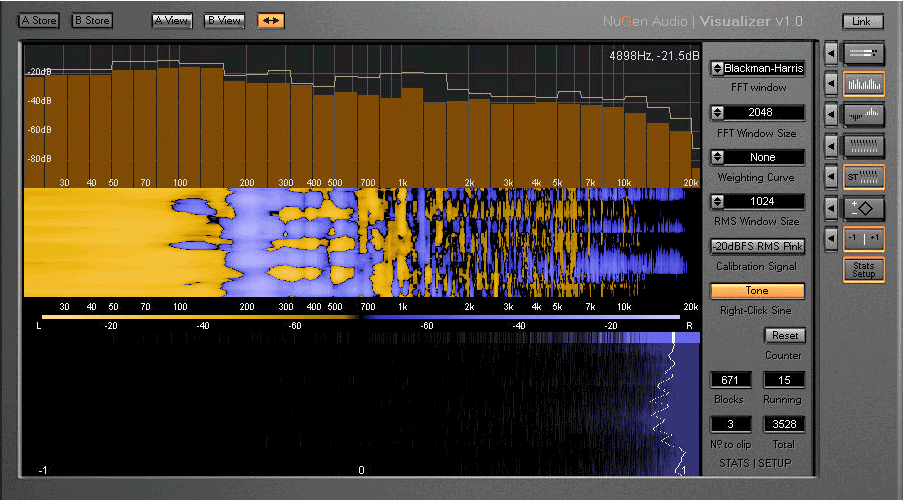
Task: Change the RMS Window Size 1024 selector
Action: [x=763, y=201]
